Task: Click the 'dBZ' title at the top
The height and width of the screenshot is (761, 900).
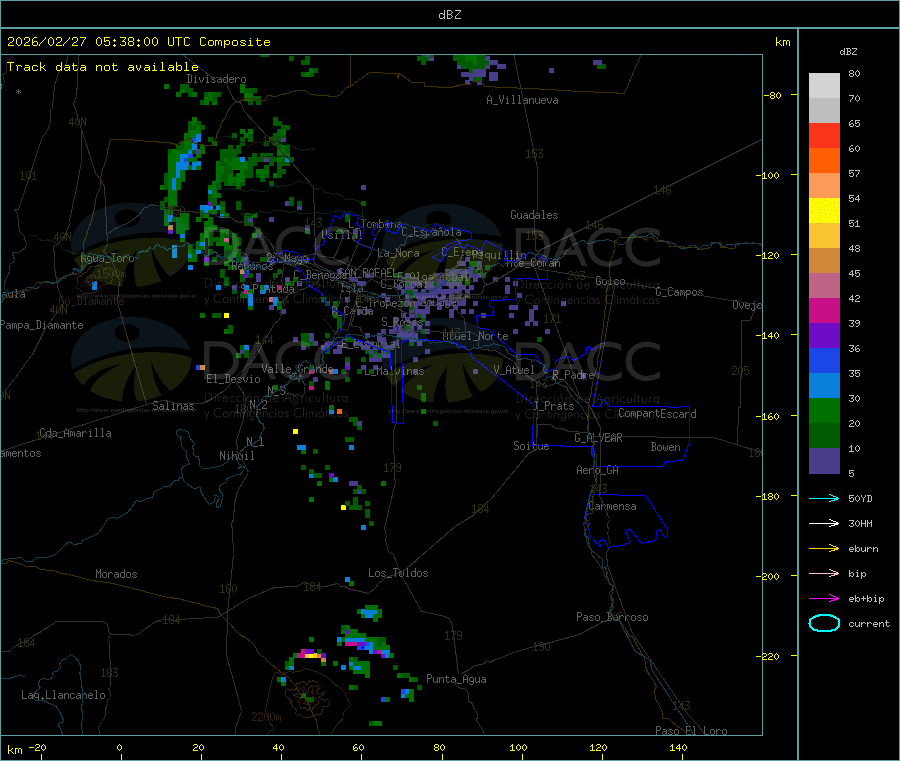Action: click(x=449, y=15)
